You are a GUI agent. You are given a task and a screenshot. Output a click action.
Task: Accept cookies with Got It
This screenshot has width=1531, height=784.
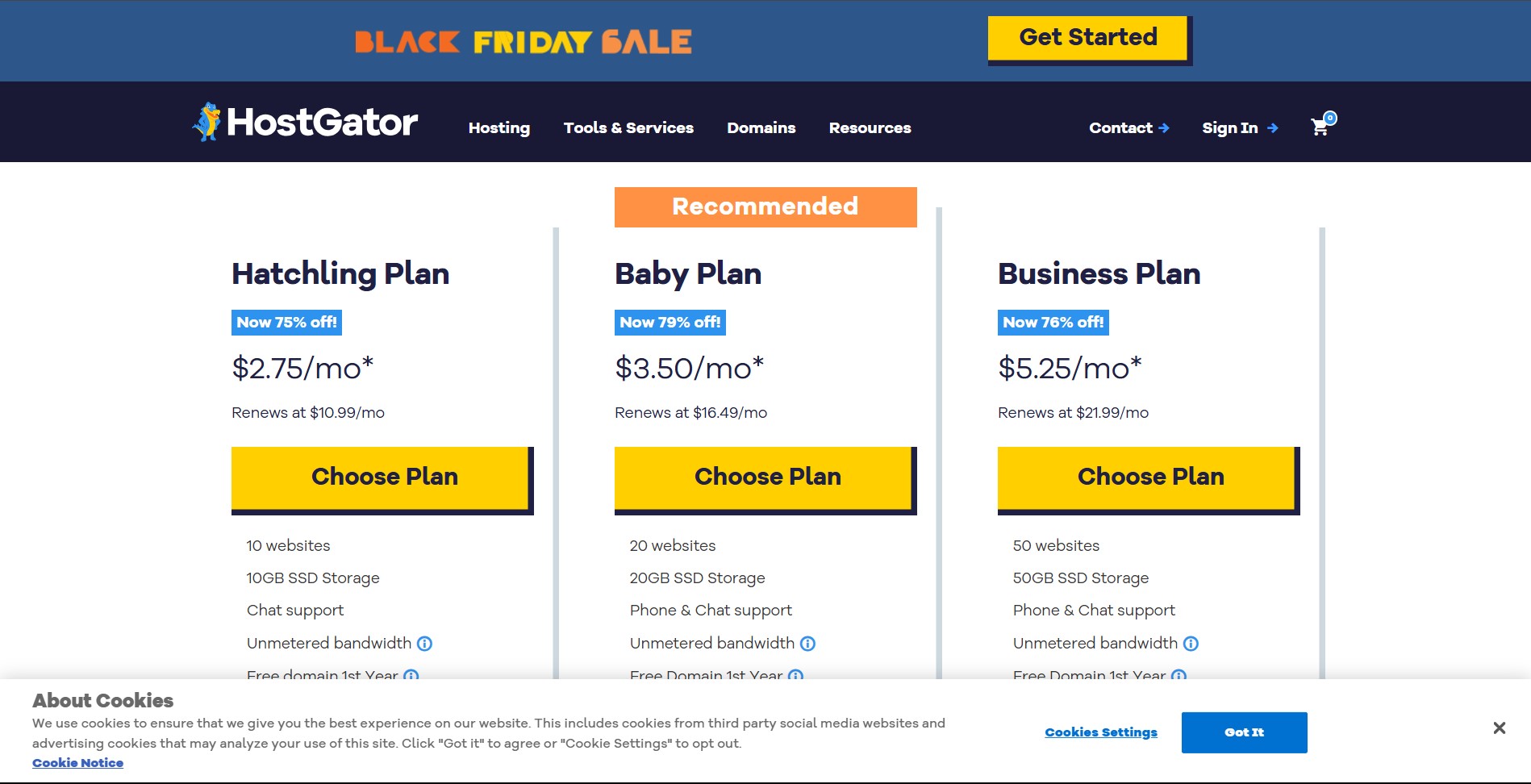1244,732
